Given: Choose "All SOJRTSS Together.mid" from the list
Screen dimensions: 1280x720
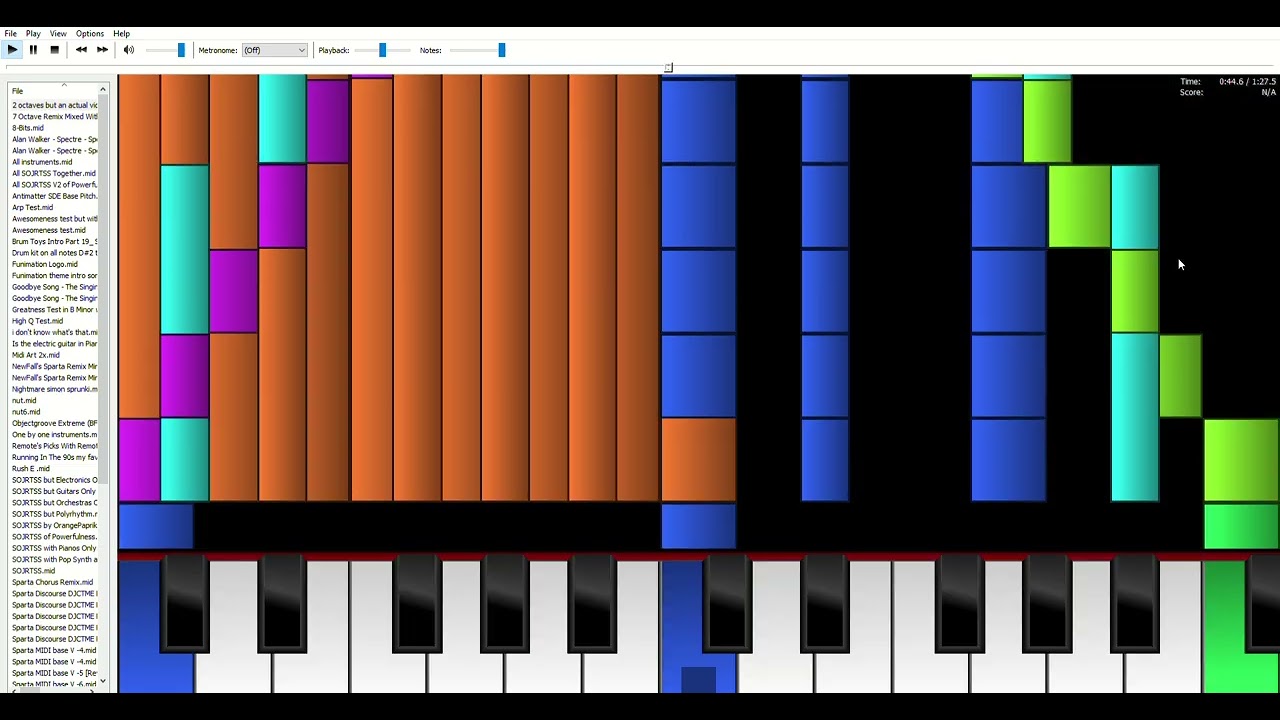Looking at the screenshot, I should [x=54, y=173].
